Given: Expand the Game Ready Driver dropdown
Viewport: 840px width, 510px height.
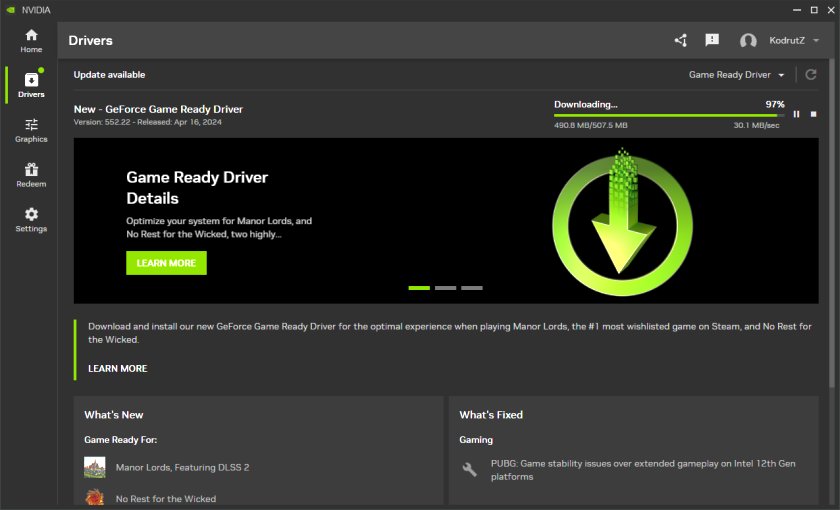Looking at the screenshot, I should coord(737,75).
